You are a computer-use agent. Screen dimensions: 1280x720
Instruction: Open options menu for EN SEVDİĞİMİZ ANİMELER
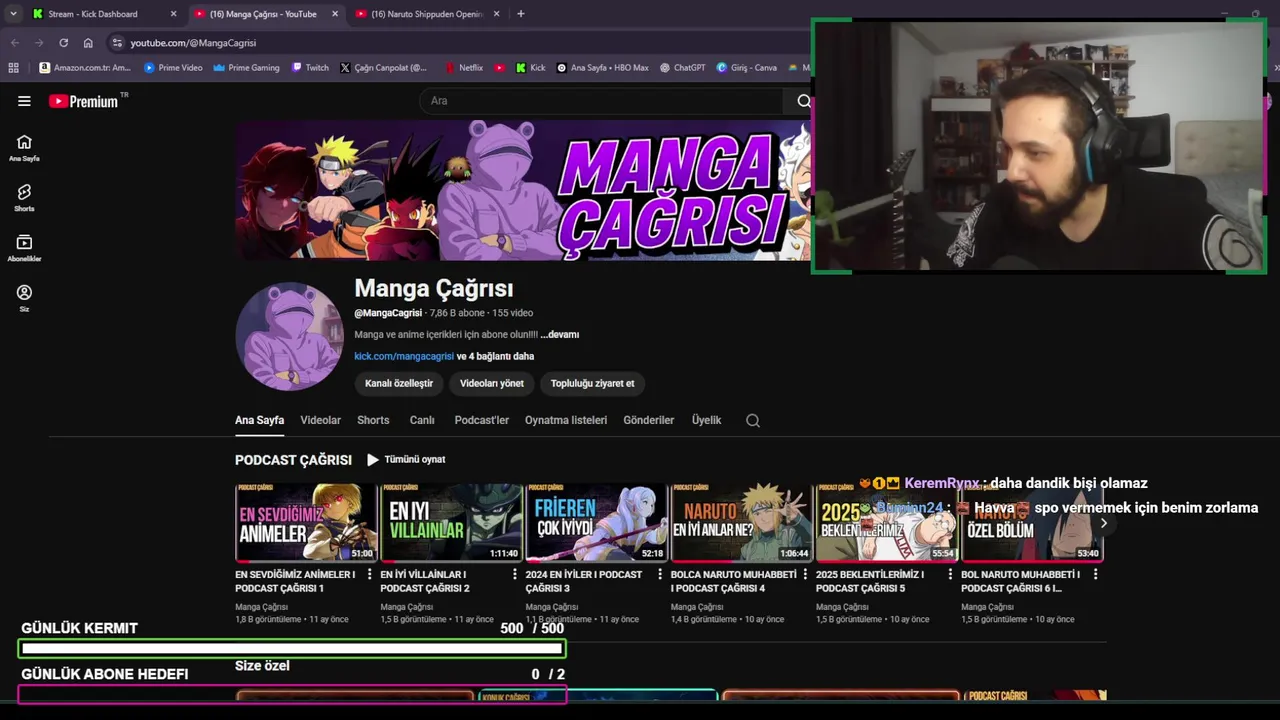coord(370,575)
